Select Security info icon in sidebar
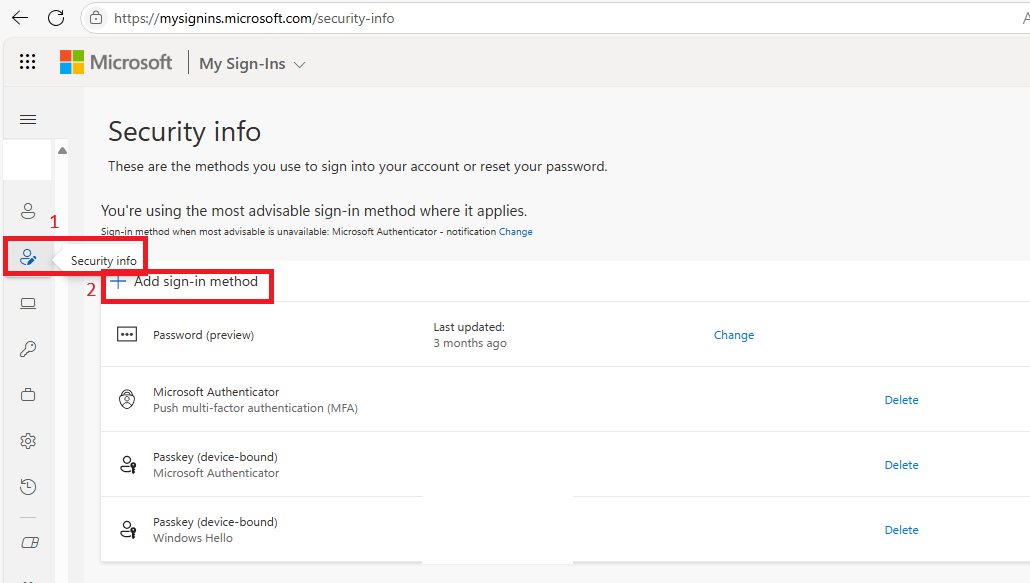Image resolution: width=1030 pixels, height=583 pixels. tap(28, 257)
